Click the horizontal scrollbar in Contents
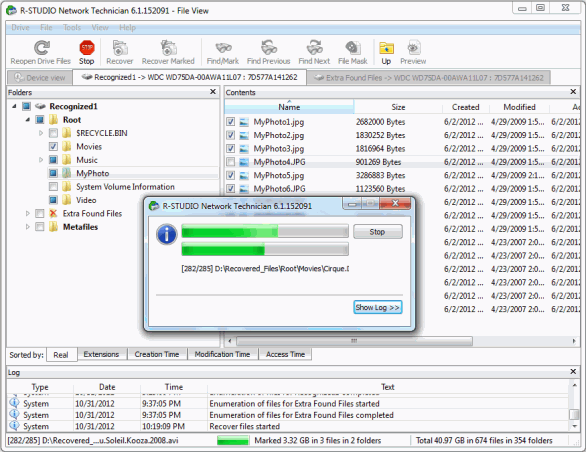The height and width of the screenshot is (452, 586). click(x=354, y=341)
